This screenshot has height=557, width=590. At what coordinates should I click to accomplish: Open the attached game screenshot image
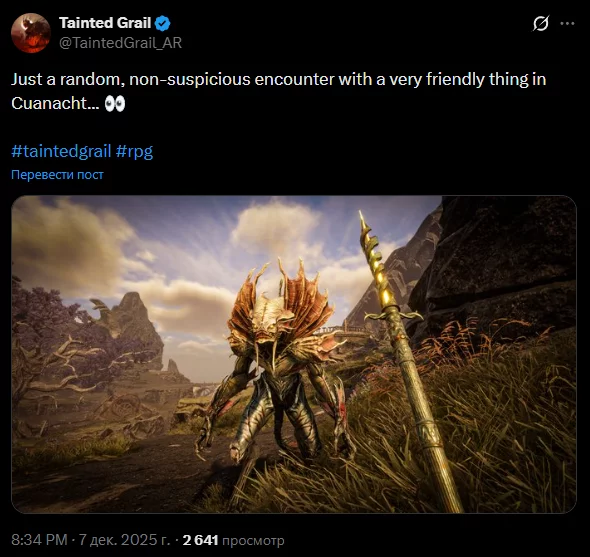(294, 354)
